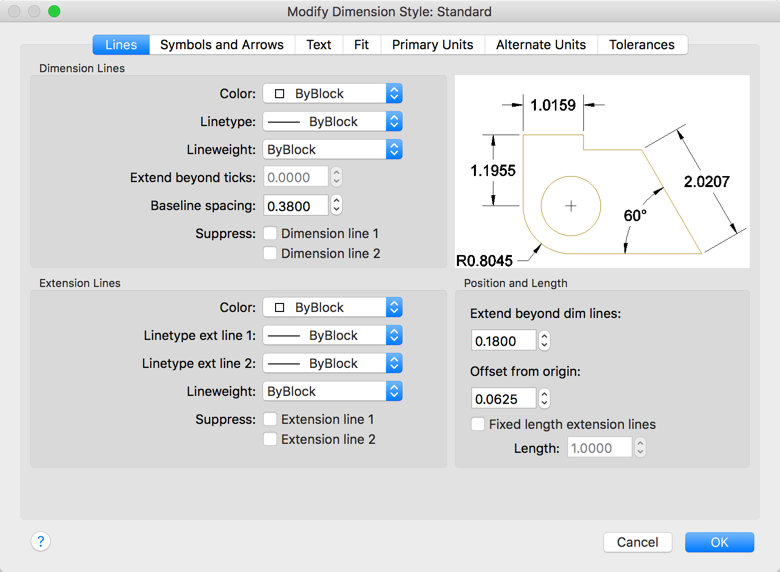
Task: Open Extension Lines Color swatch dropdown
Action: tap(332, 307)
